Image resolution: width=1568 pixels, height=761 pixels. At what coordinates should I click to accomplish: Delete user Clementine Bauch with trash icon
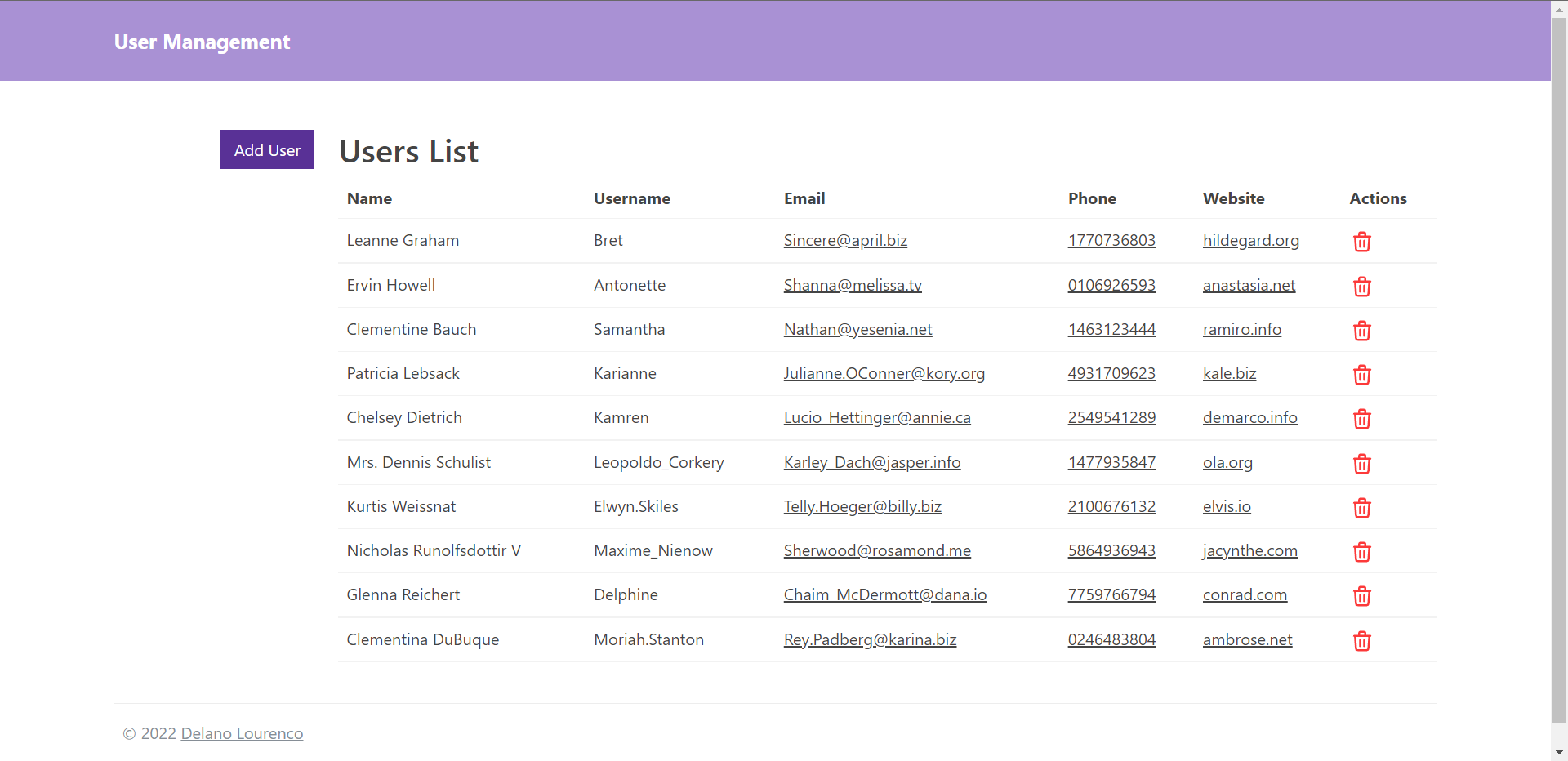click(1361, 331)
